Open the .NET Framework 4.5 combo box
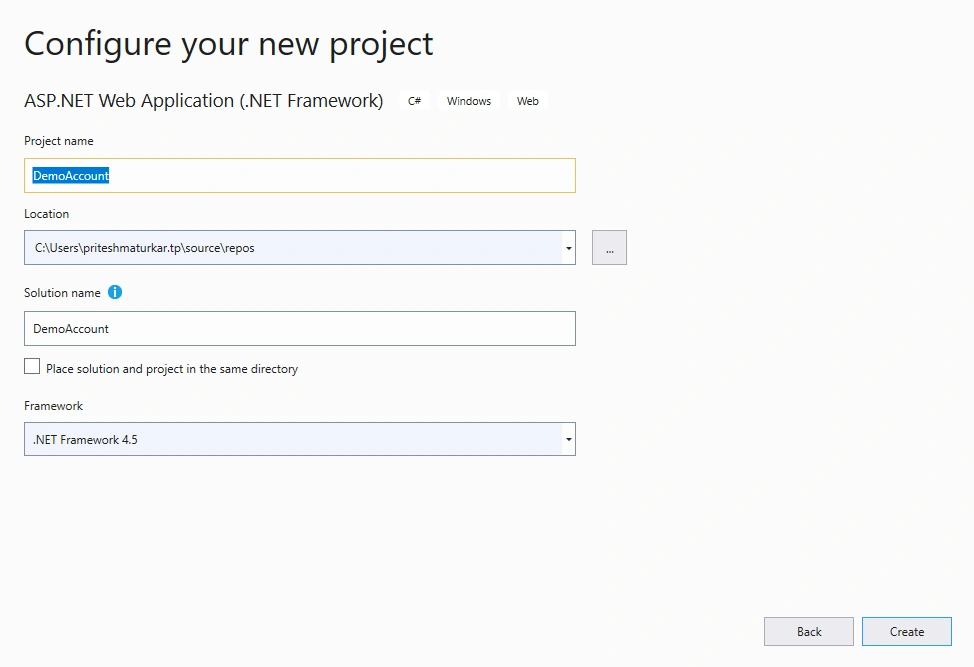The height and width of the screenshot is (667, 974). pyautogui.click(x=299, y=439)
